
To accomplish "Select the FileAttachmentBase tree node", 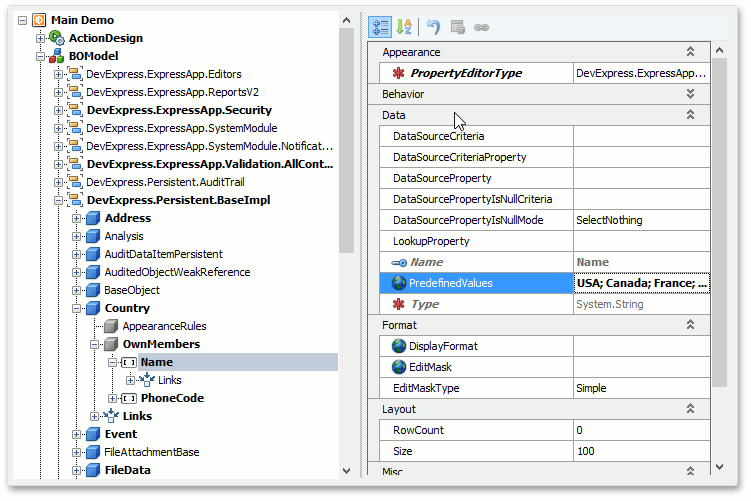I will pos(151,452).
